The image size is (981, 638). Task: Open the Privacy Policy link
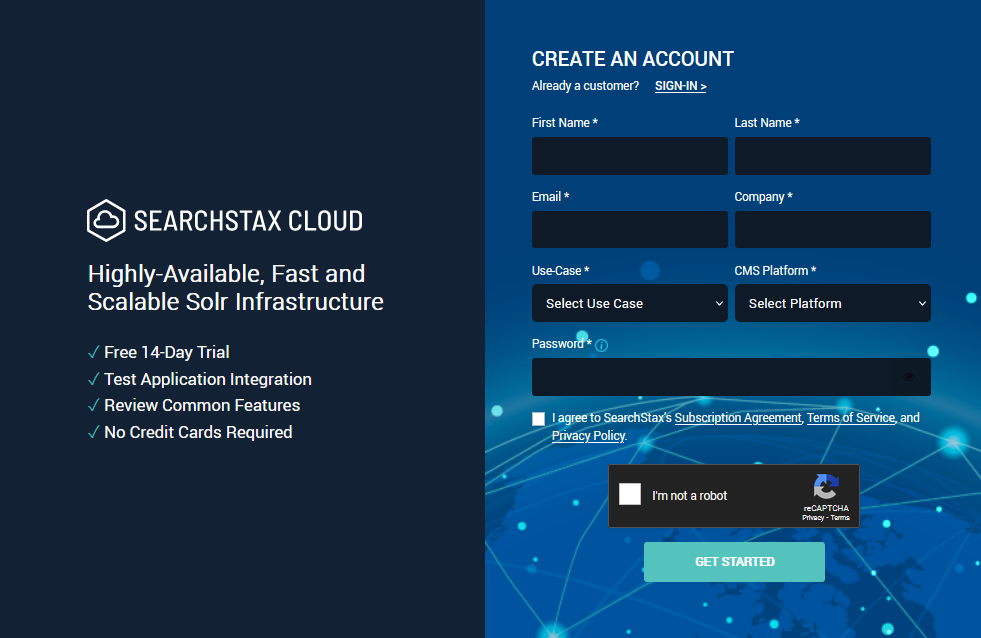click(588, 436)
